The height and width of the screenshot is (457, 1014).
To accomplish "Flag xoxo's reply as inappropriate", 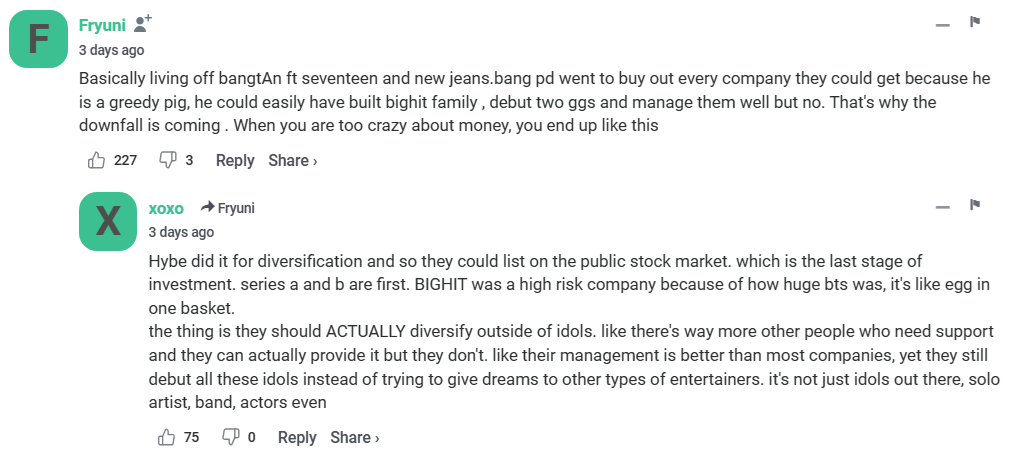I will [x=975, y=206].
